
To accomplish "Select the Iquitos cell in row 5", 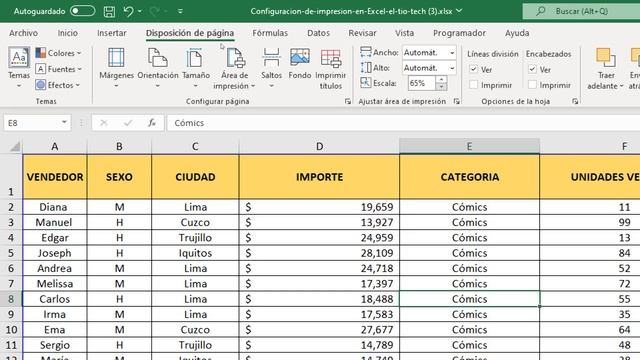I will [195, 253].
